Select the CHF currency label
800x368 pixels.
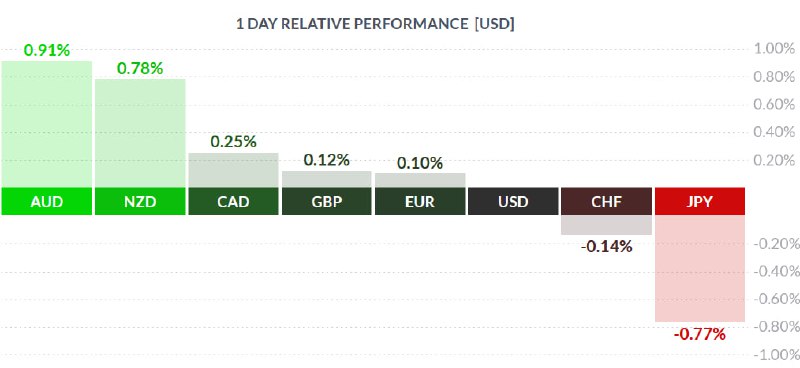(x=607, y=201)
